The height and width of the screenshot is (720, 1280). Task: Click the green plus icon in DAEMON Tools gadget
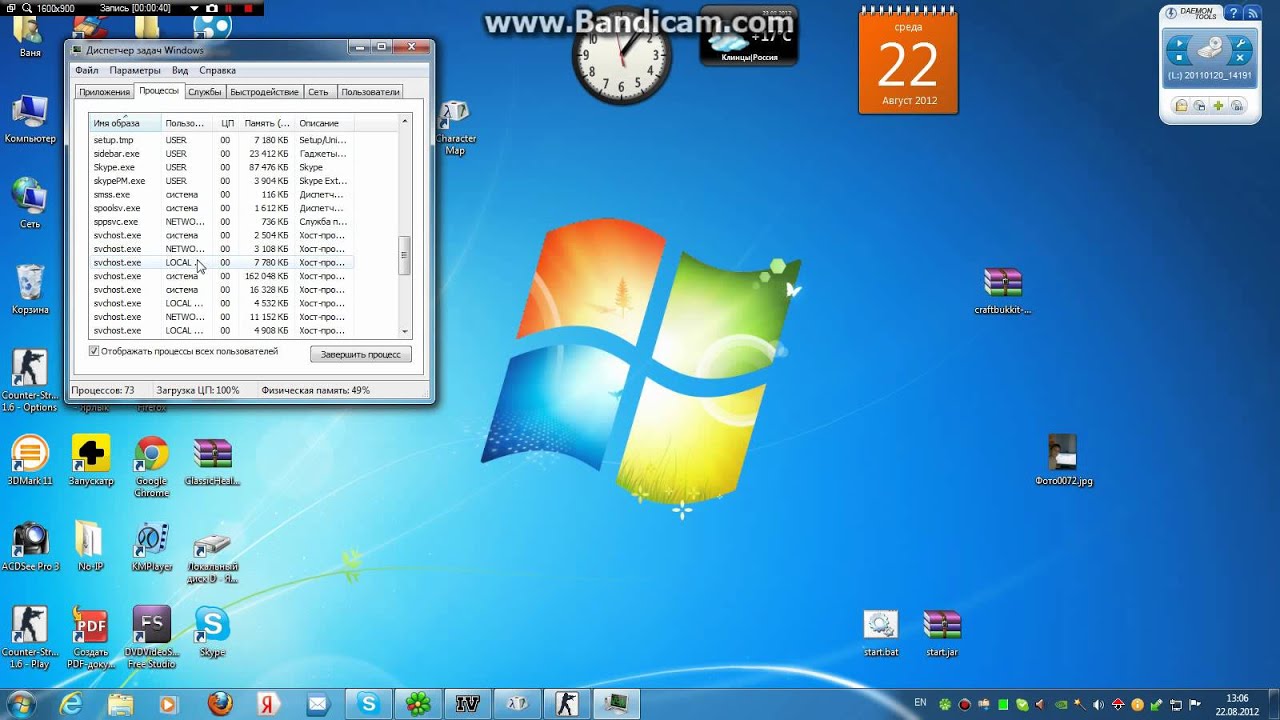(1218, 105)
